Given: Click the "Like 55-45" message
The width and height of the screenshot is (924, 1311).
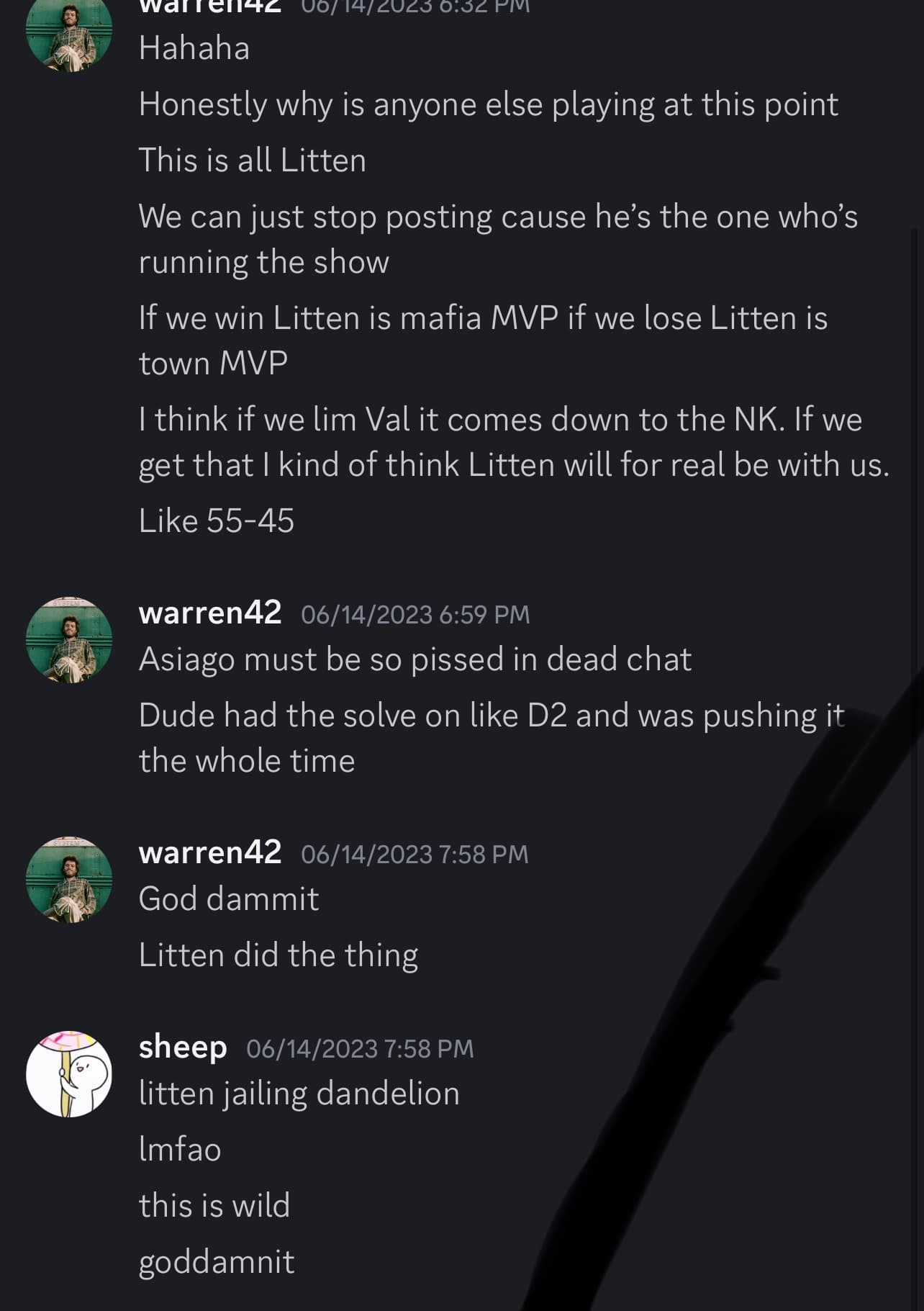Looking at the screenshot, I should tap(217, 521).
